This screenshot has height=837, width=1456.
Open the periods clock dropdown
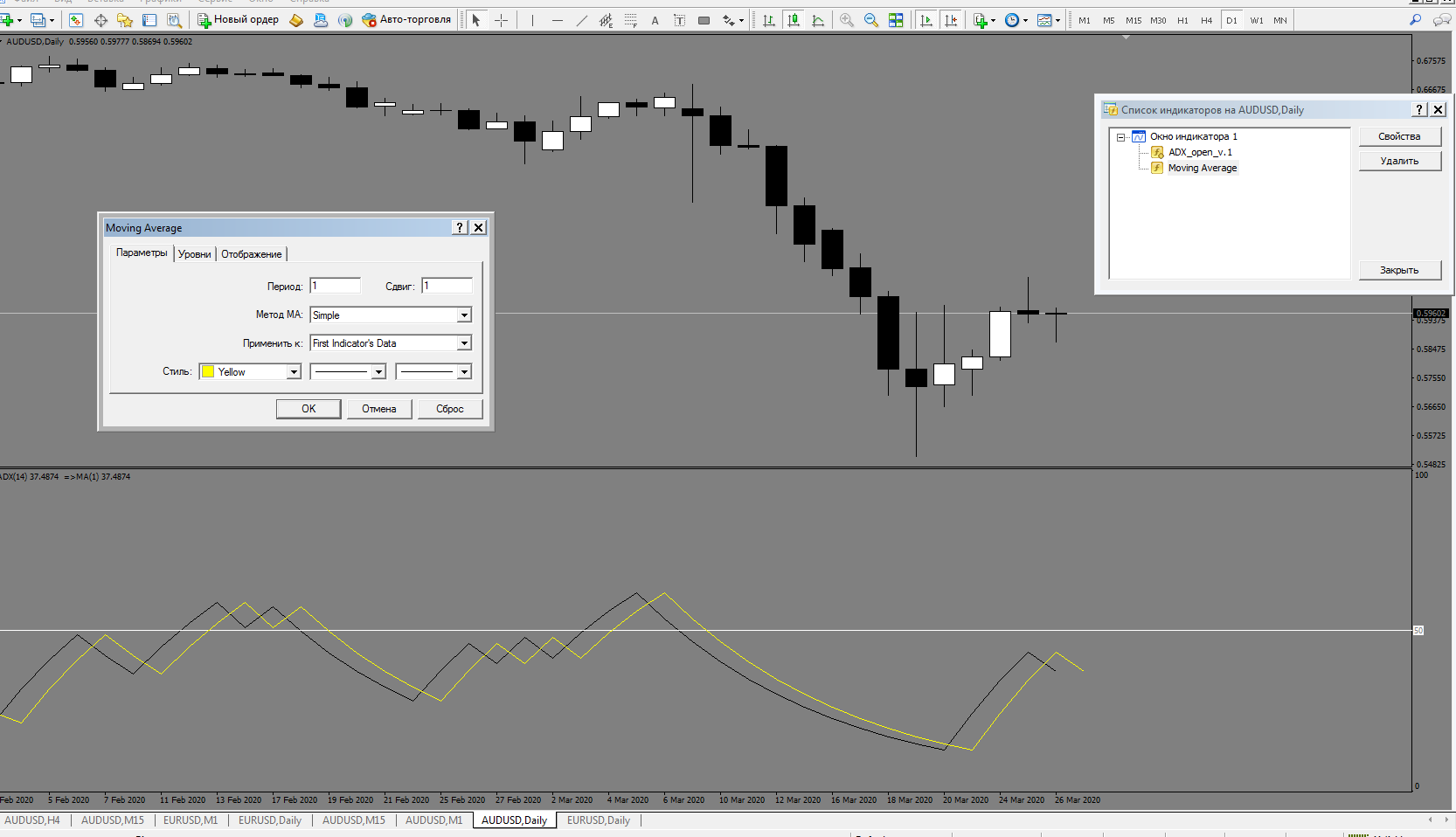(1016, 20)
